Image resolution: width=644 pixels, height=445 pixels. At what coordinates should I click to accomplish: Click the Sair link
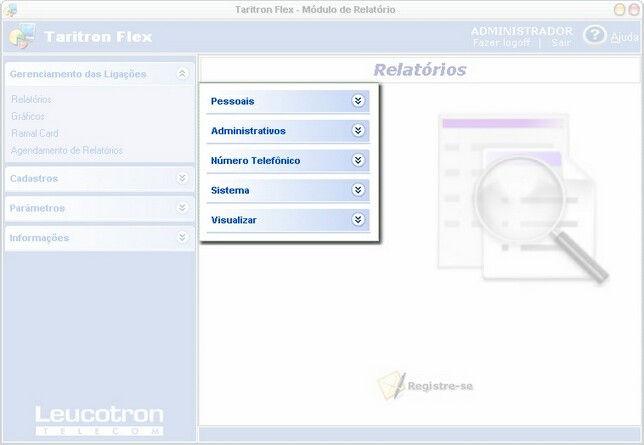click(561, 43)
